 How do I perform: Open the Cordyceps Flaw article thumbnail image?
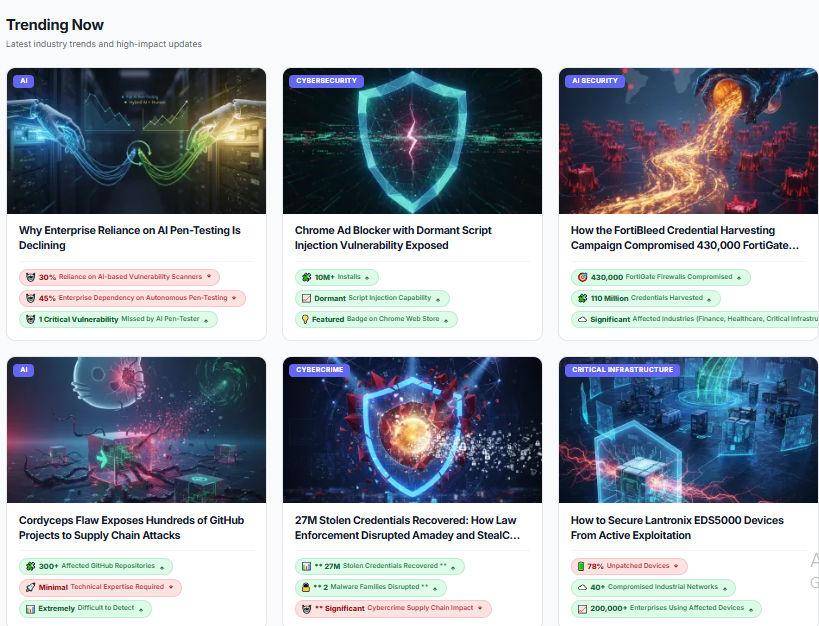point(136,430)
